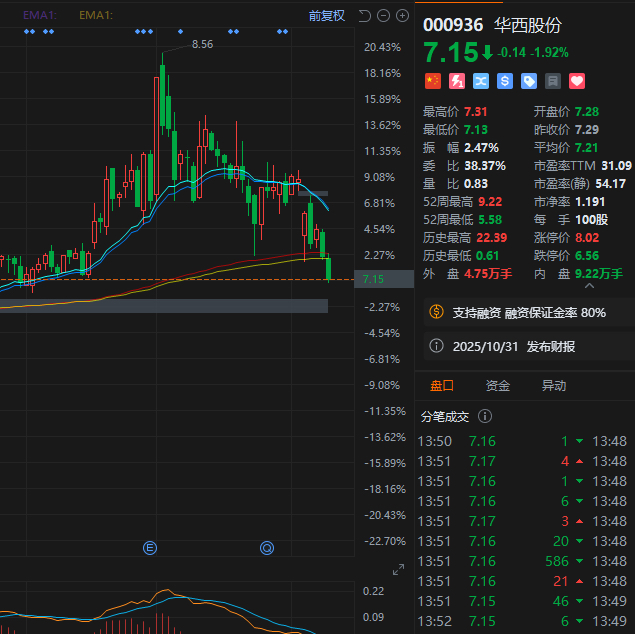635x634 pixels.
Task: Click the 开盘价 7.28 value
Action: tap(587, 112)
